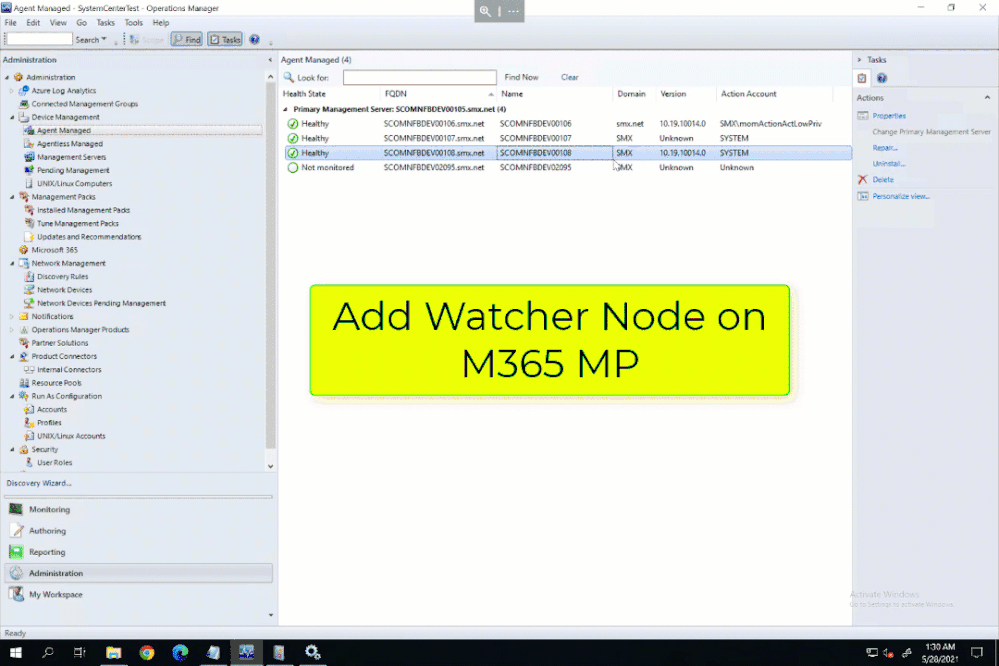Open Task View on the taskbar
The image size is (999, 666).
(x=80, y=653)
